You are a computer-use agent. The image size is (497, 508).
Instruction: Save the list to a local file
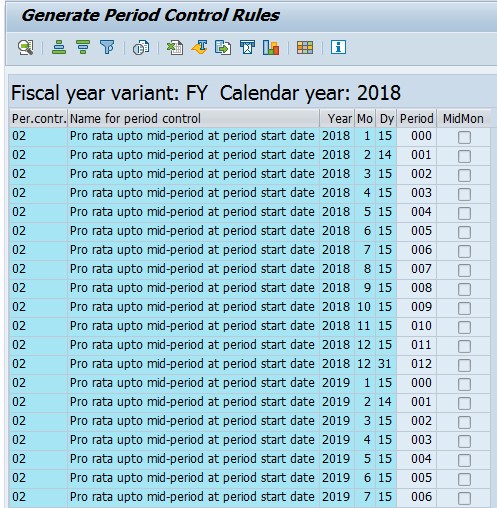[x=223, y=48]
